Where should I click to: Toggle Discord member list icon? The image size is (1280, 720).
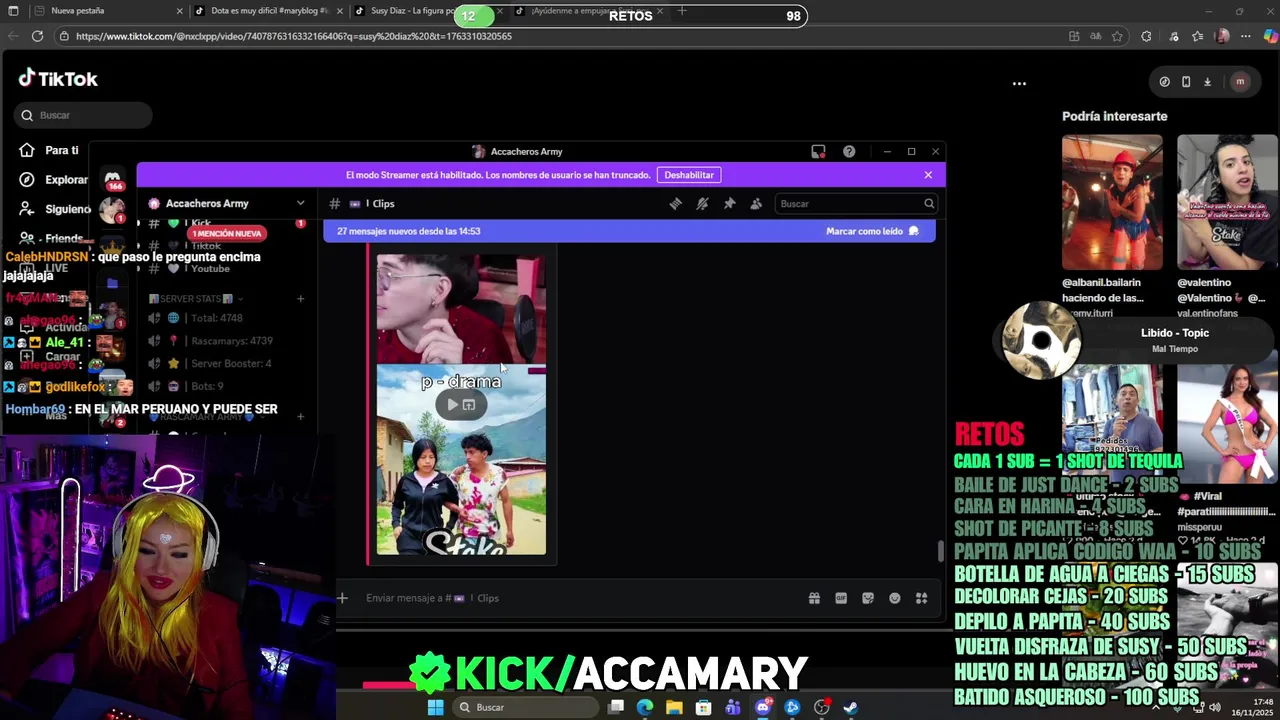tap(756, 204)
